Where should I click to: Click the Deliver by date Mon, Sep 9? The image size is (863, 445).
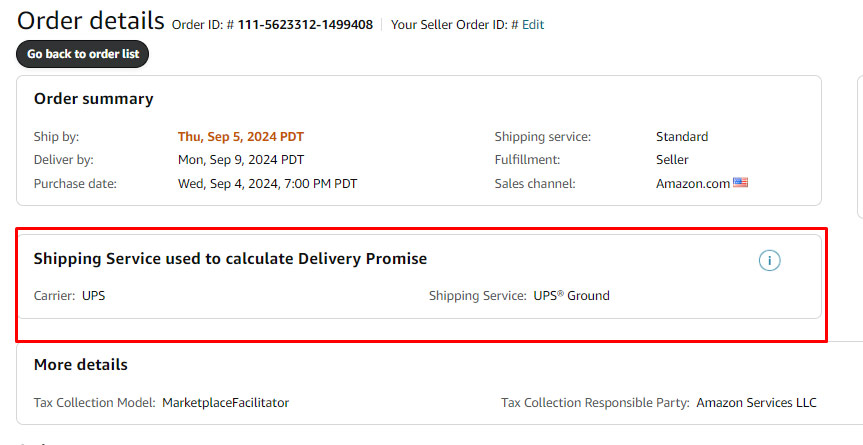click(x=241, y=160)
